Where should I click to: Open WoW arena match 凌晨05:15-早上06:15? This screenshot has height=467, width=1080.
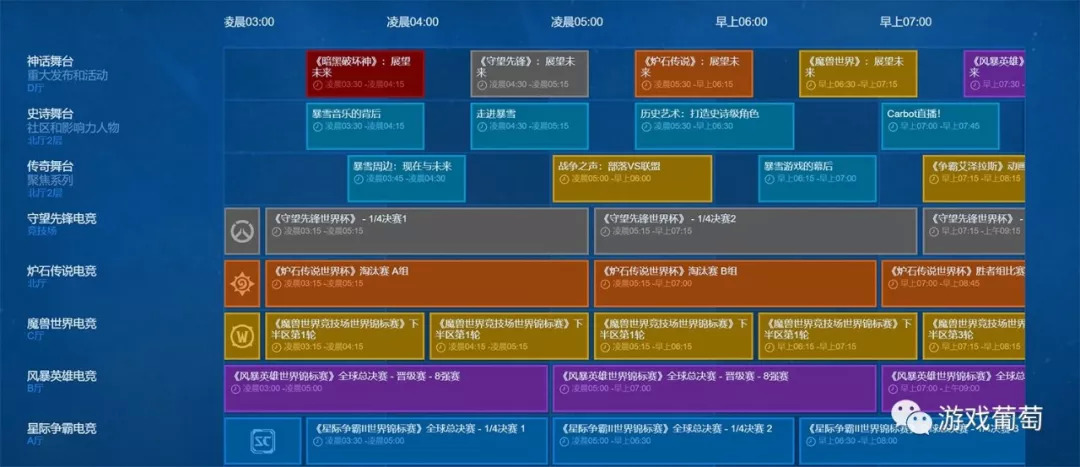tap(674, 336)
